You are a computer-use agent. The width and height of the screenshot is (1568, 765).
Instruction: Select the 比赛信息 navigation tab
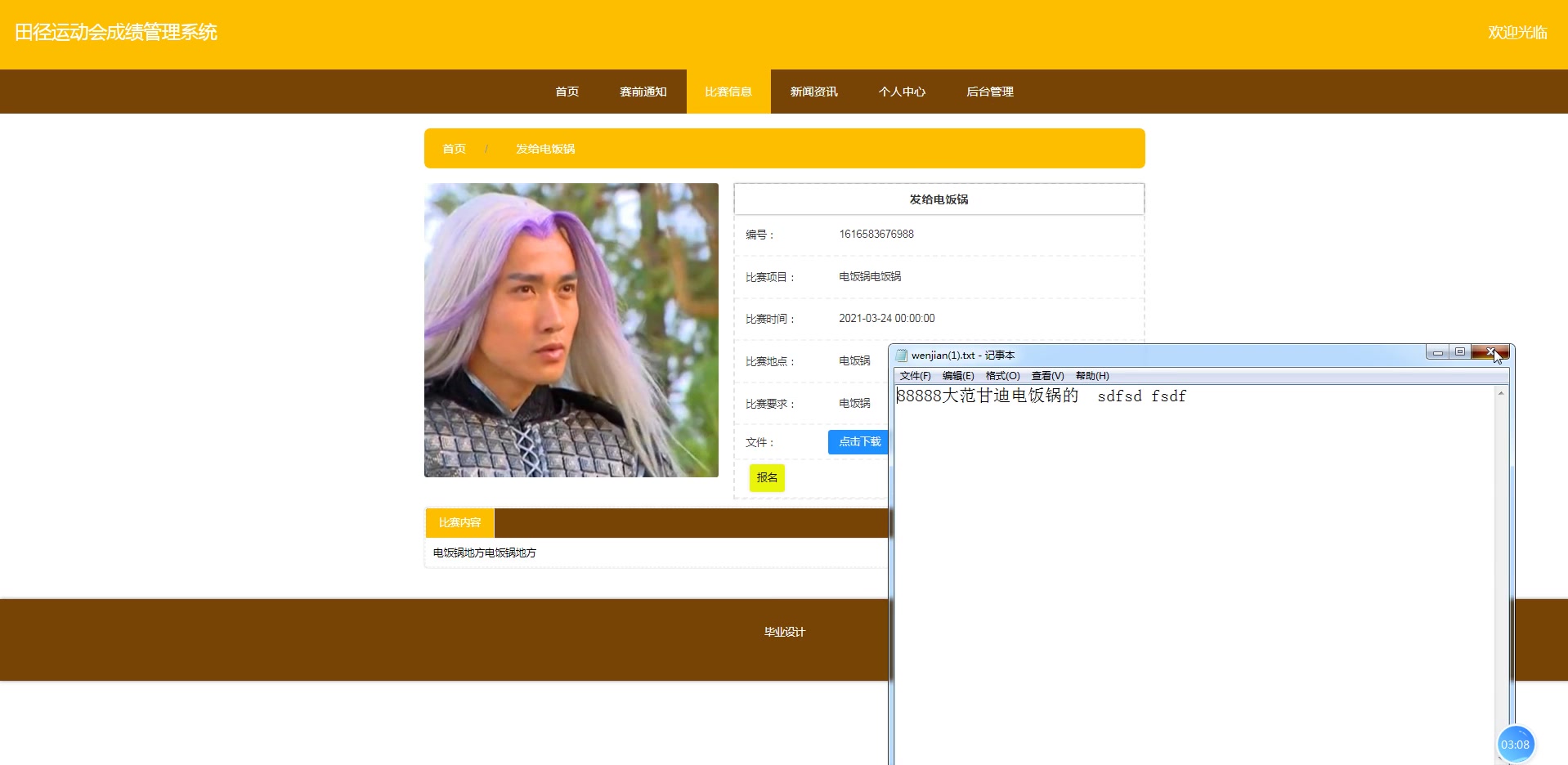[x=728, y=92]
